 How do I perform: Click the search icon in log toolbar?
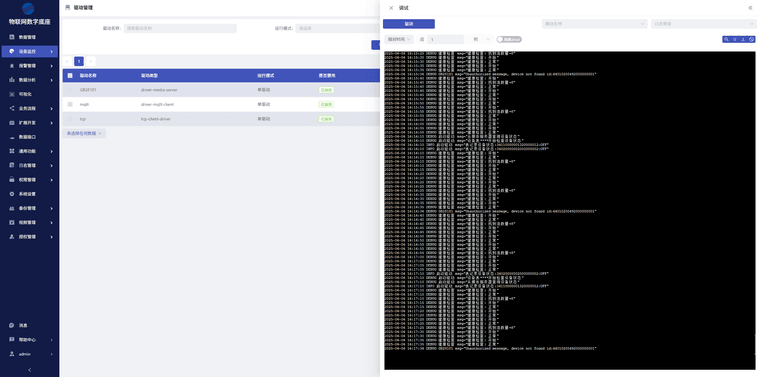[x=727, y=39]
